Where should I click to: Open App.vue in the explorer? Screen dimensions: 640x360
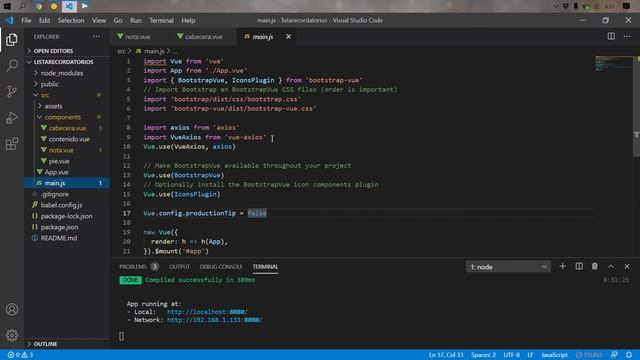57,172
